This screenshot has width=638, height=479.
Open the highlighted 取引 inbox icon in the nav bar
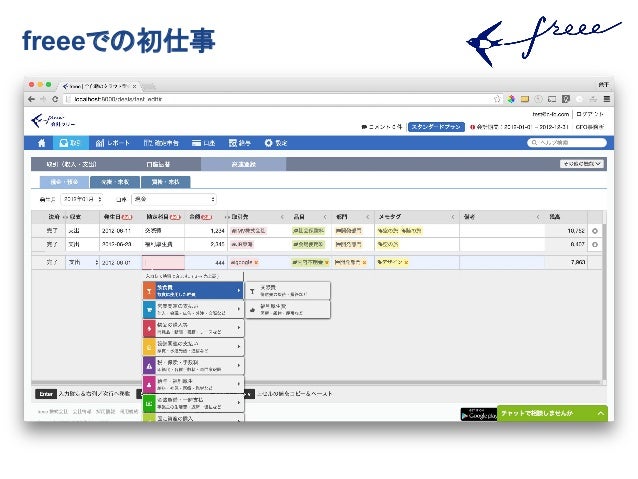click(x=63, y=143)
